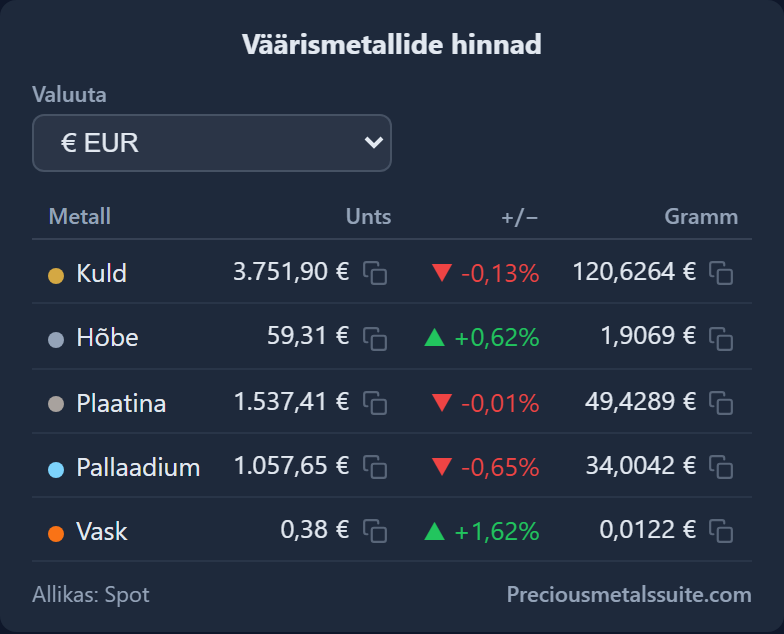This screenshot has width=784, height=634.
Task: Select the Pallaadium metal name
Action: 138,468
